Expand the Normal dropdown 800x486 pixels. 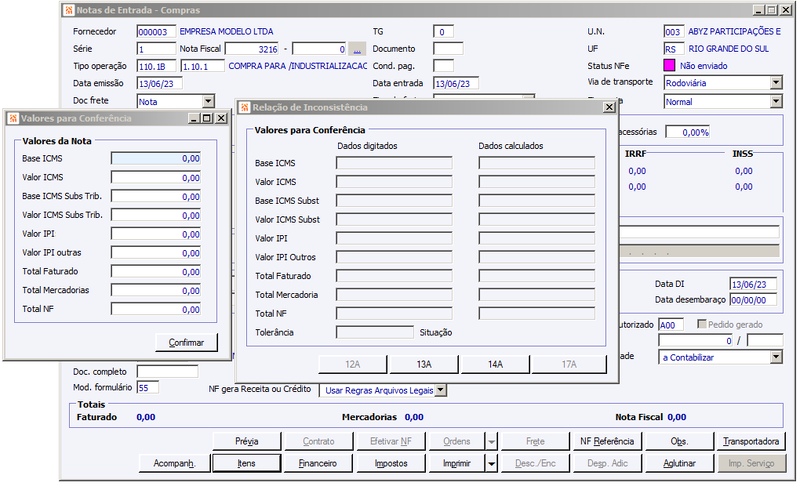776,101
